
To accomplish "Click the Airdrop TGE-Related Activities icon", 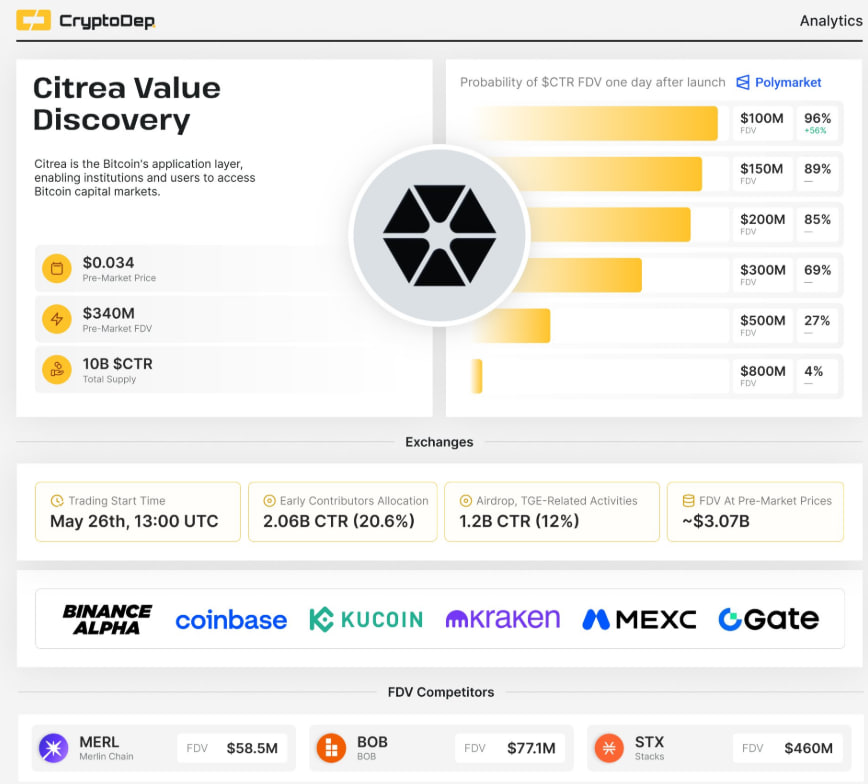I will [466, 501].
